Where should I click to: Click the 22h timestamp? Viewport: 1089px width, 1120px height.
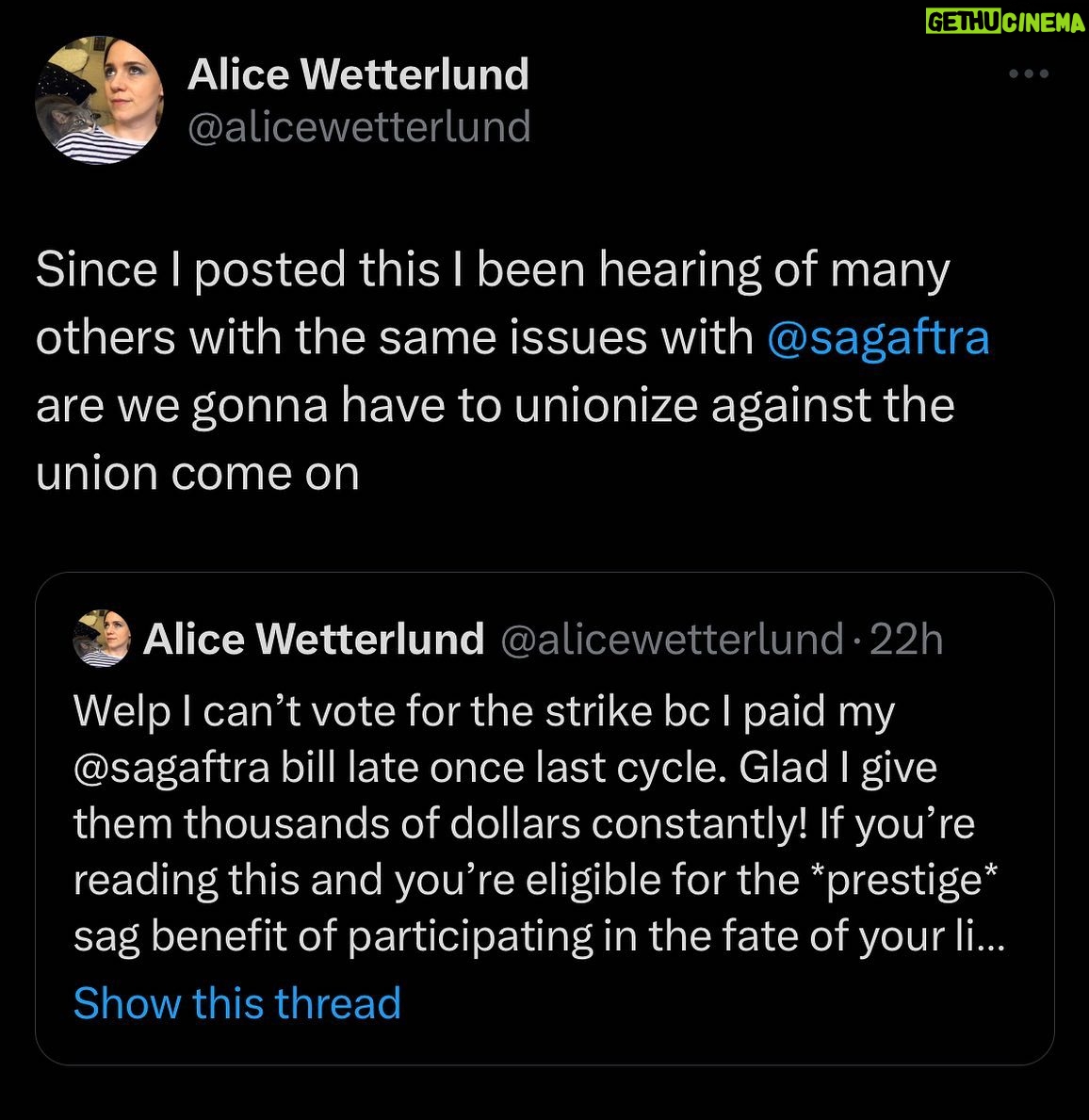coord(906,639)
